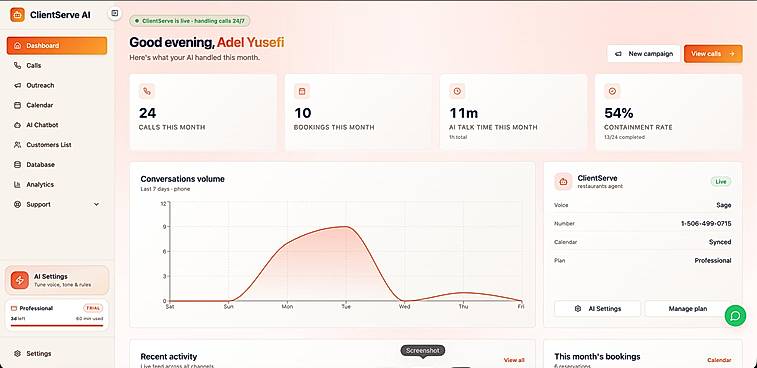Go to the Calendar page in the sidebar
This screenshot has width=757, height=368.
pyautogui.click(x=57, y=105)
